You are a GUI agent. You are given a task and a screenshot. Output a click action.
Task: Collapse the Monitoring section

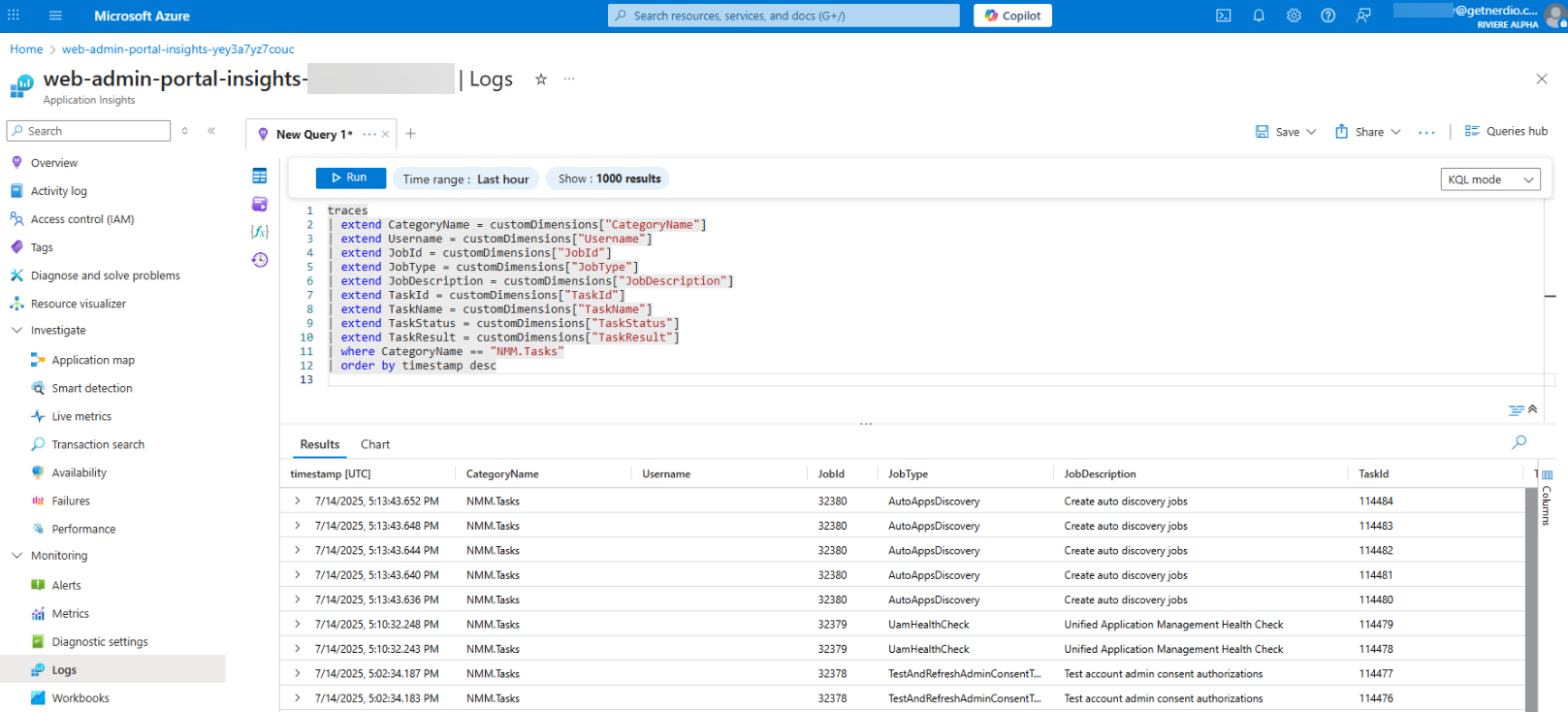16,556
